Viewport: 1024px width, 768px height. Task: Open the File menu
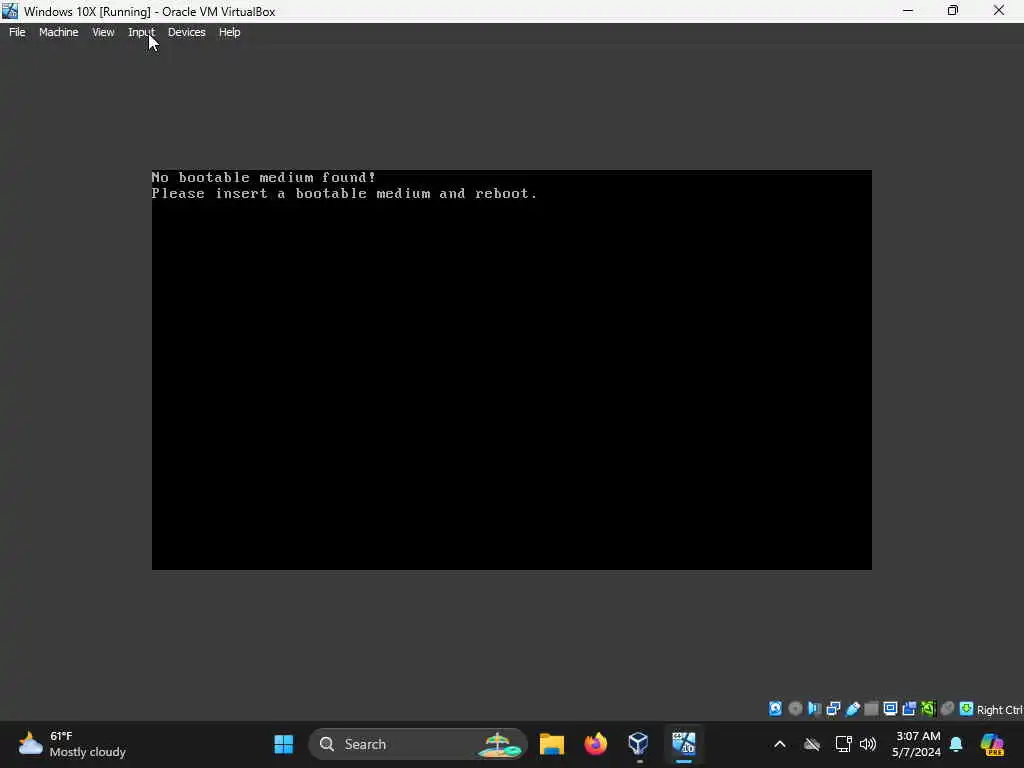(17, 32)
